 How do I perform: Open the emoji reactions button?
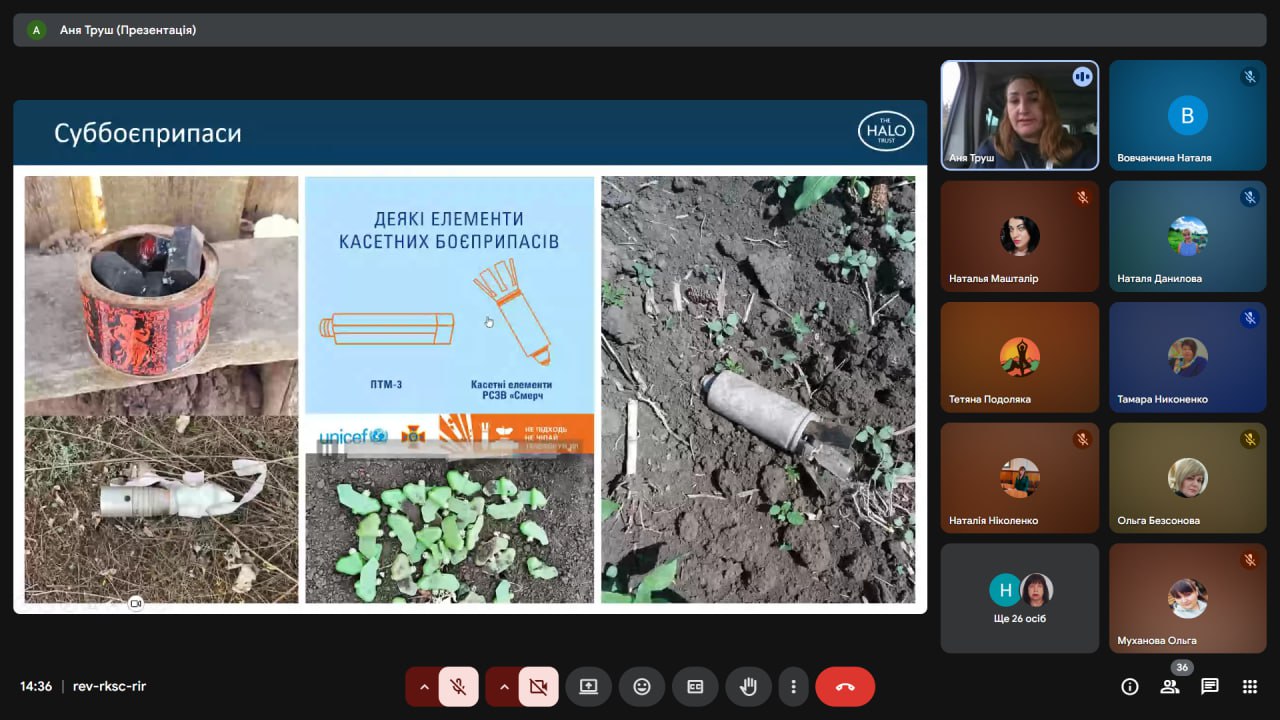(642, 687)
